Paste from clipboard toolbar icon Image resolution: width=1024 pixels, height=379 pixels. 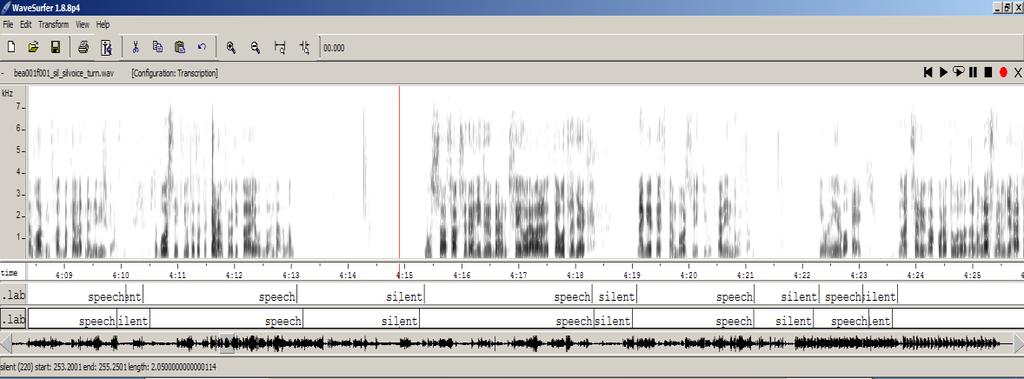(x=180, y=47)
